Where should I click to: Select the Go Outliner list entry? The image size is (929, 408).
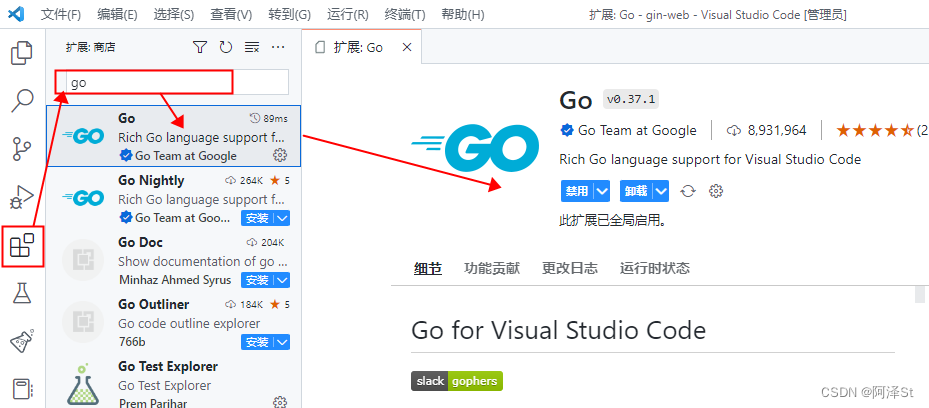coord(174,323)
